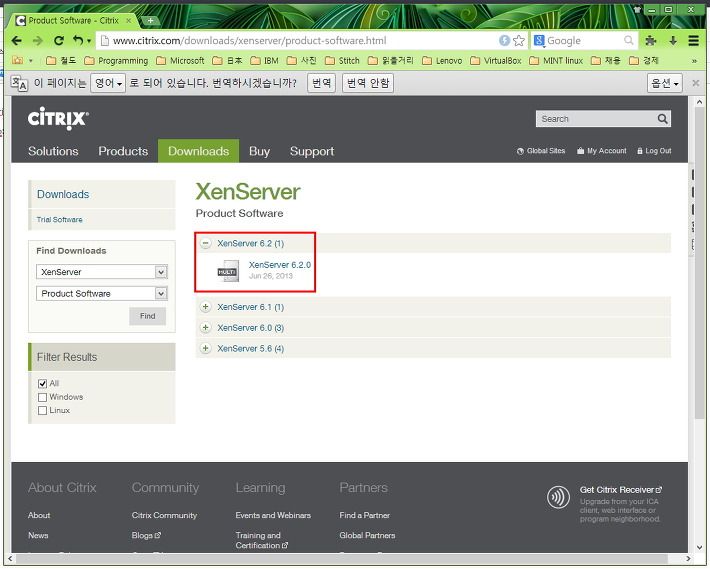Click the magnifier in the Google search box
Screen dimensions: 710x569
628,41
